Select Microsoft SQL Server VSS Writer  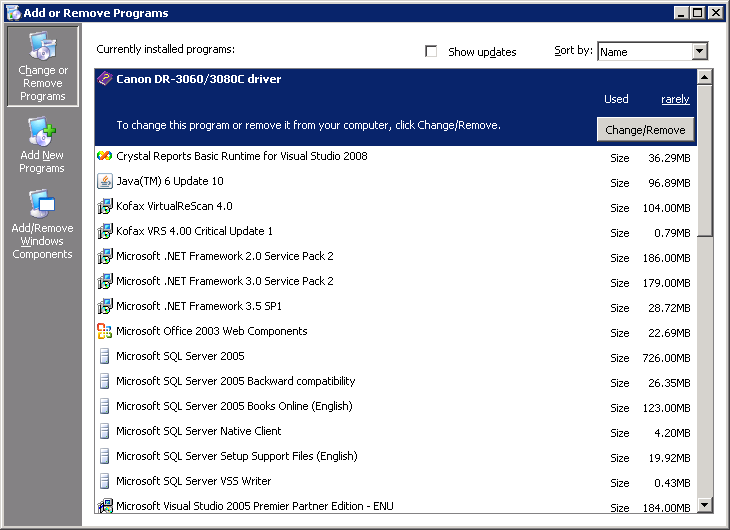coord(194,481)
